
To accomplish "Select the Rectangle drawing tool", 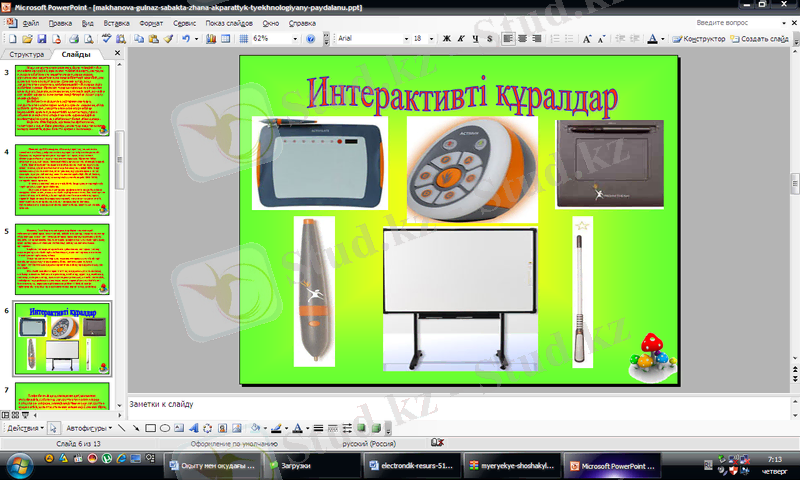I will [149, 428].
